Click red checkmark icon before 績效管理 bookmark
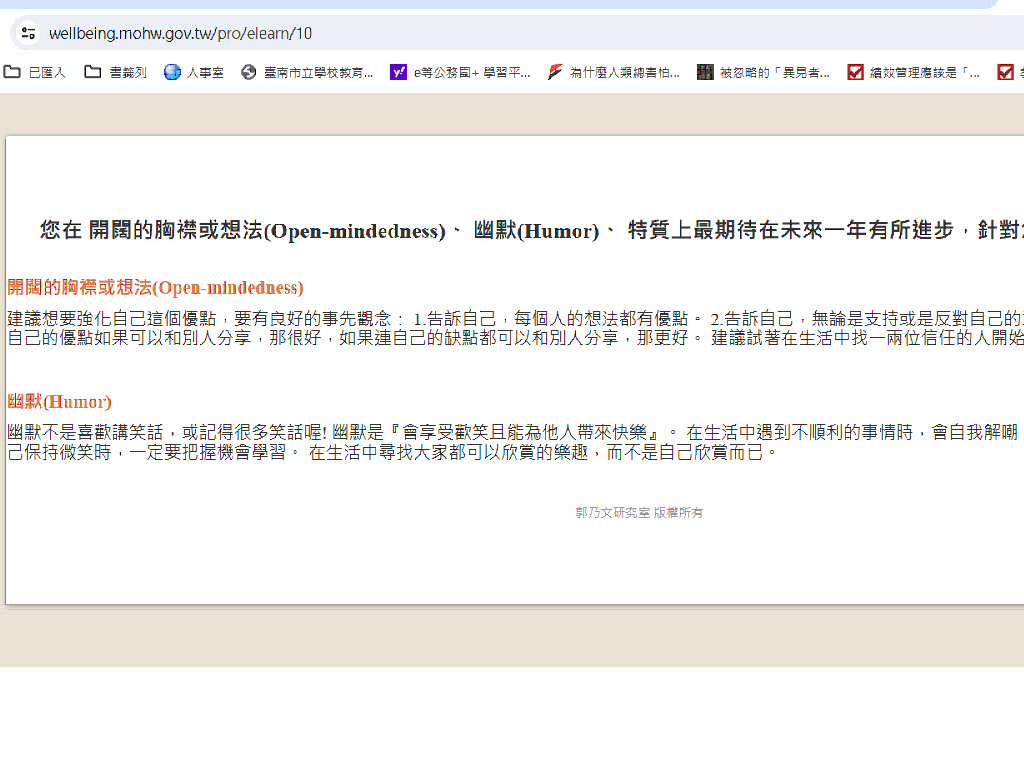Image resolution: width=1024 pixels, height=768 pixels. tap(855, 72)
